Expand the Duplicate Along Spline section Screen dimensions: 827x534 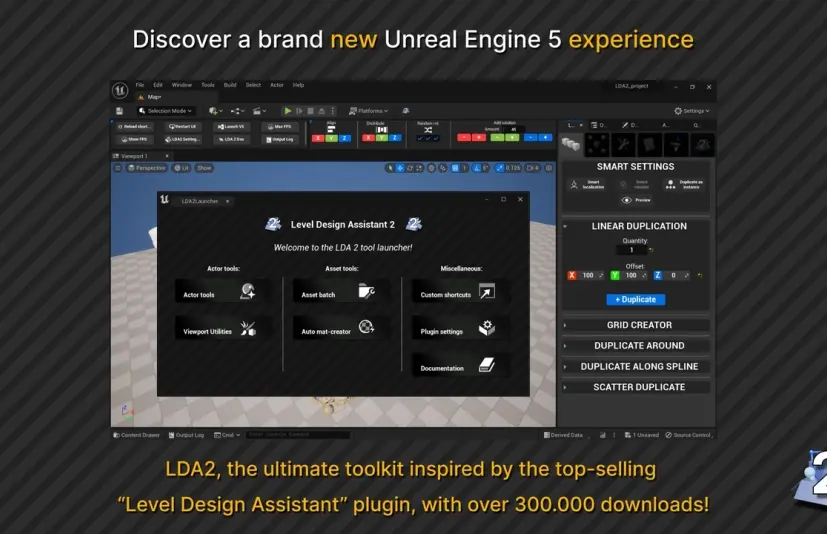tap(638, 366)
